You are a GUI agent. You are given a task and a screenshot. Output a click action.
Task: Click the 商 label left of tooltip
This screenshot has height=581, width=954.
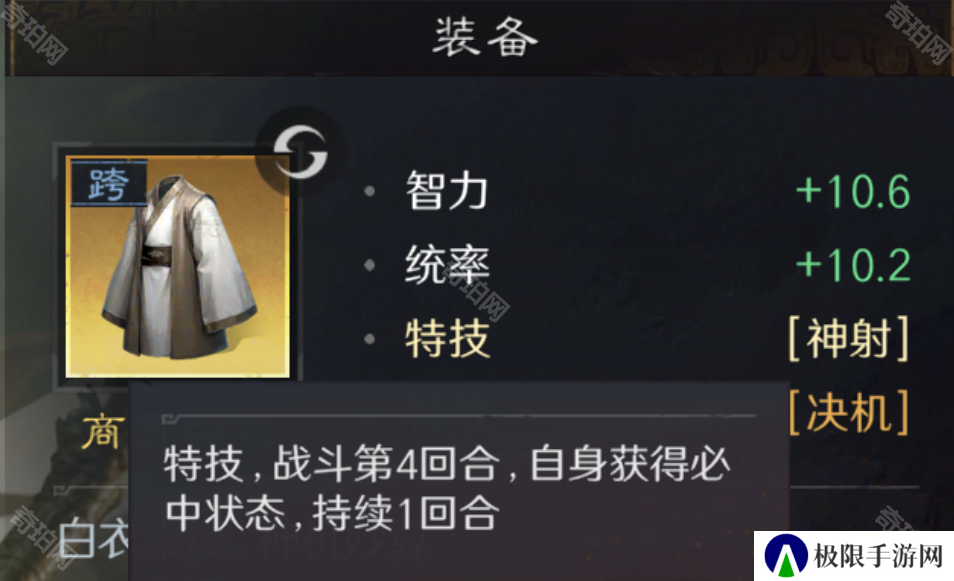pos(103,433)
